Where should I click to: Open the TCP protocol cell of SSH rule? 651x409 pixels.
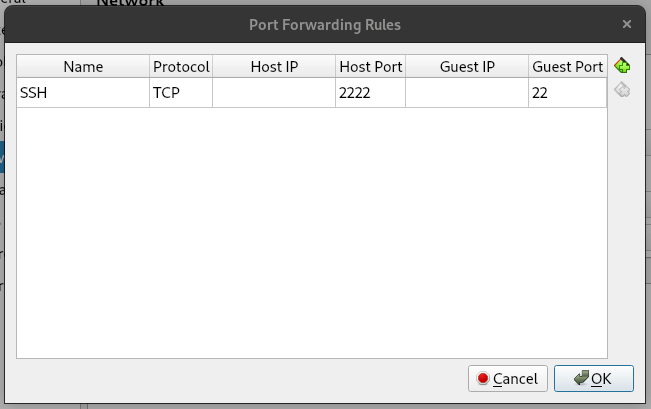click(181, 93)
